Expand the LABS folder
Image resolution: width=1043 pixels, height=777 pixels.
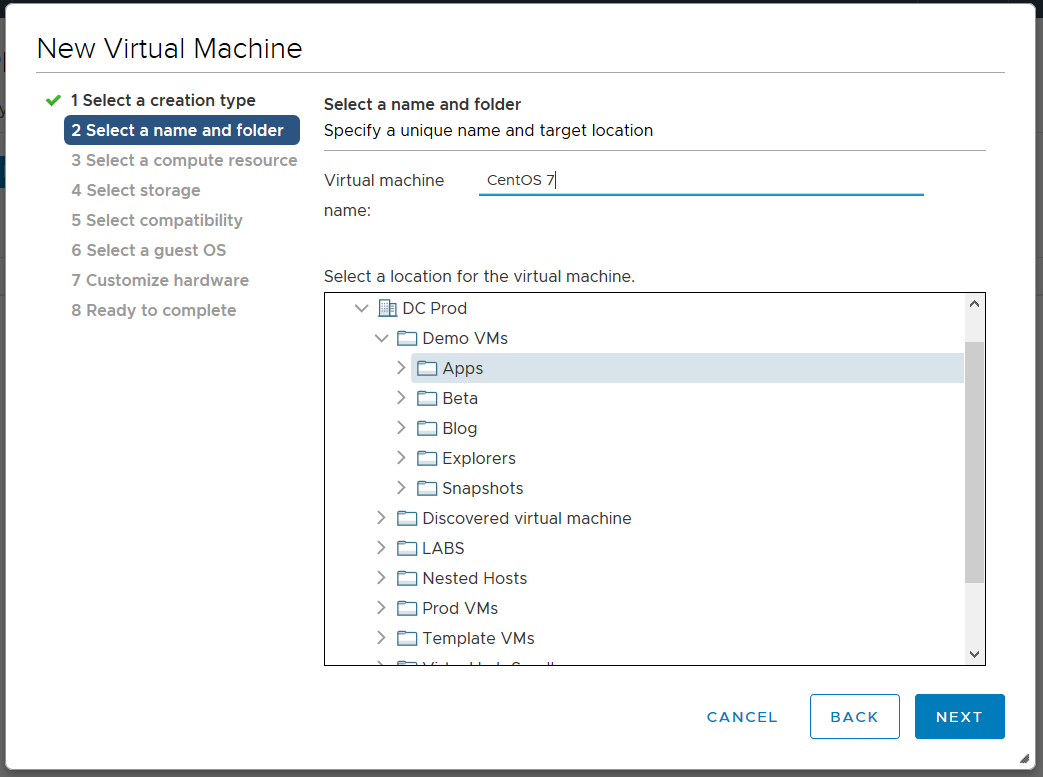(x=381, y=547)
